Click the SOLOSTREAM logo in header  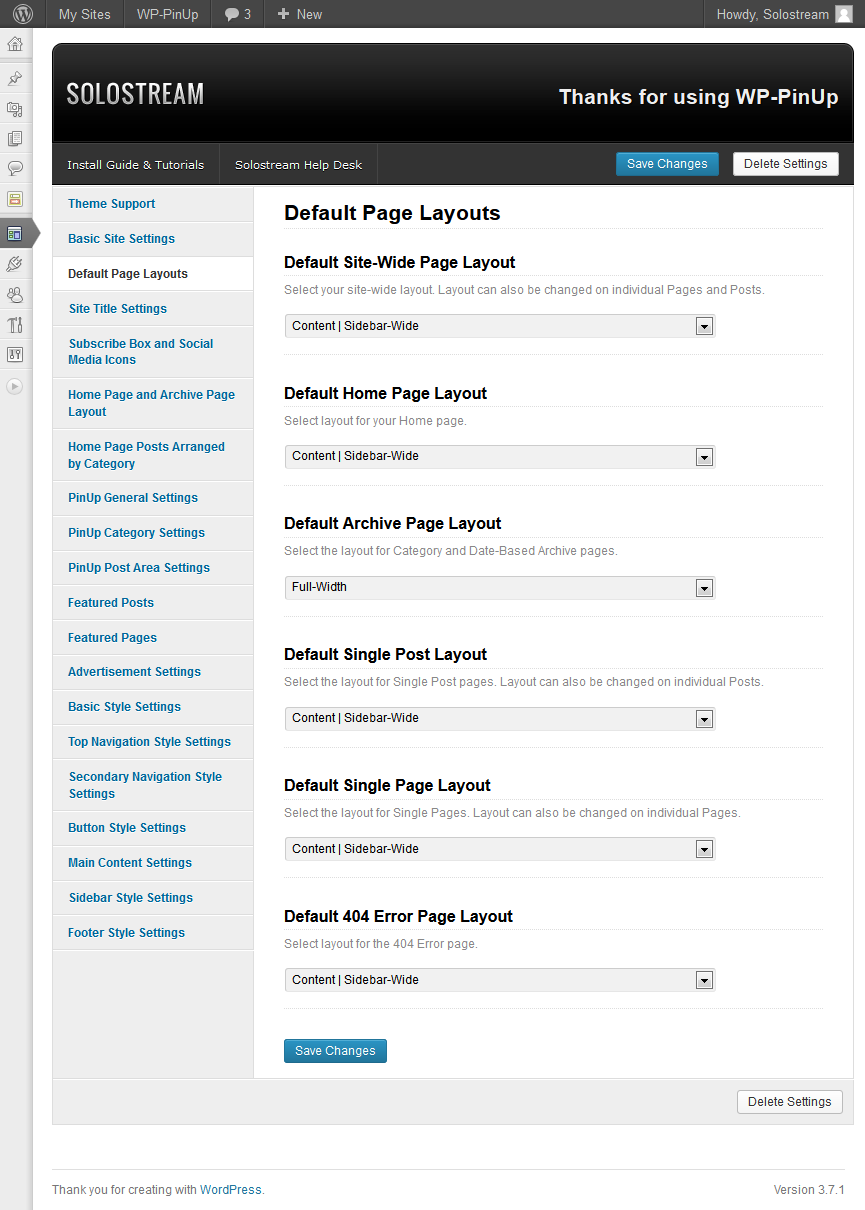point(135,94)
